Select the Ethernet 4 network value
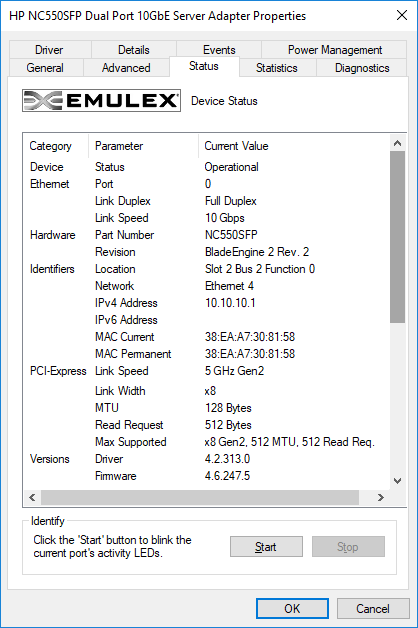 (x=229, y=286)
